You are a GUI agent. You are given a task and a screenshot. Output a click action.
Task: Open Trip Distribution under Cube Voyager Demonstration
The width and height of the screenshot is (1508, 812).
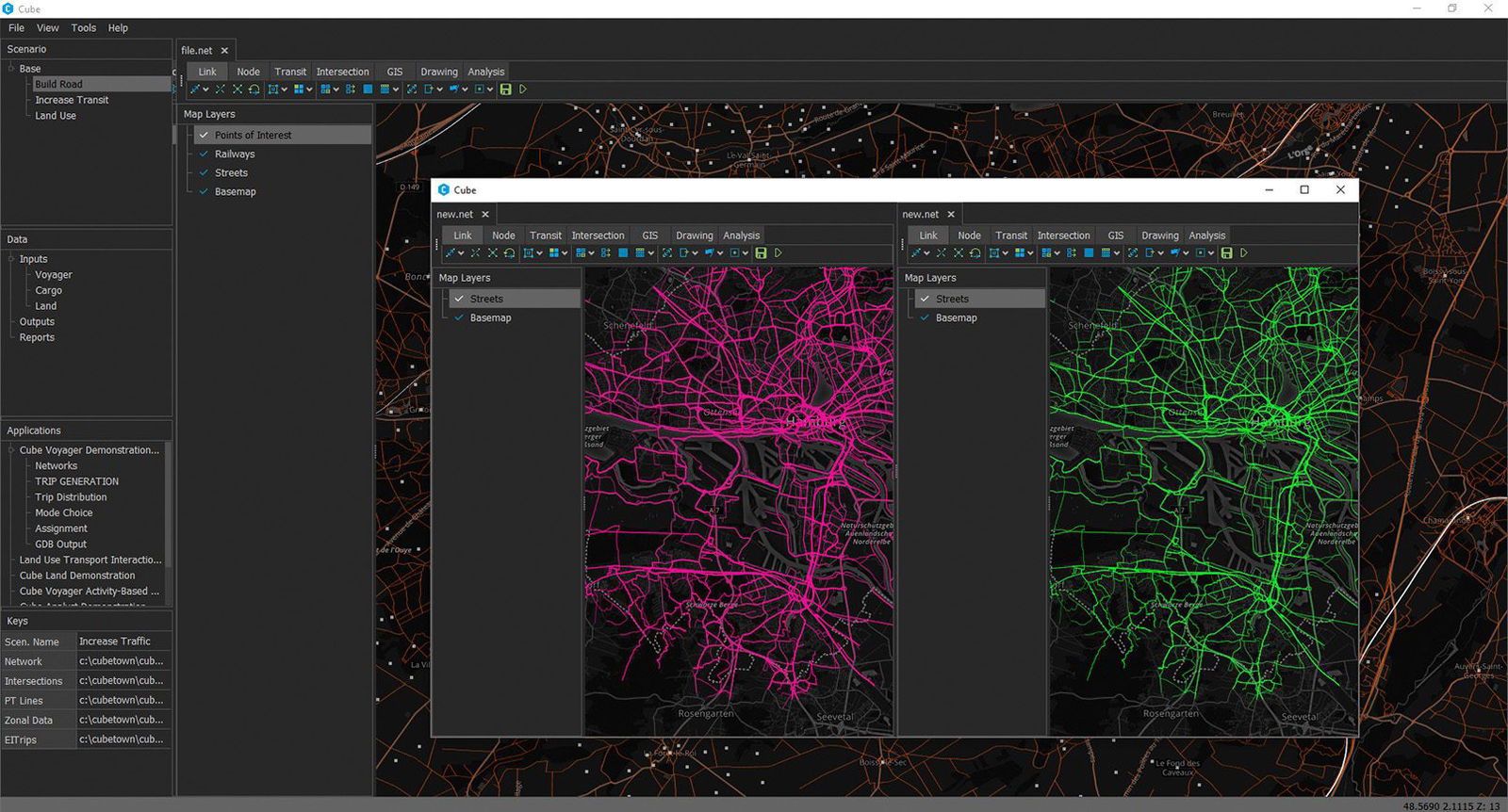[x=71, y=497]
